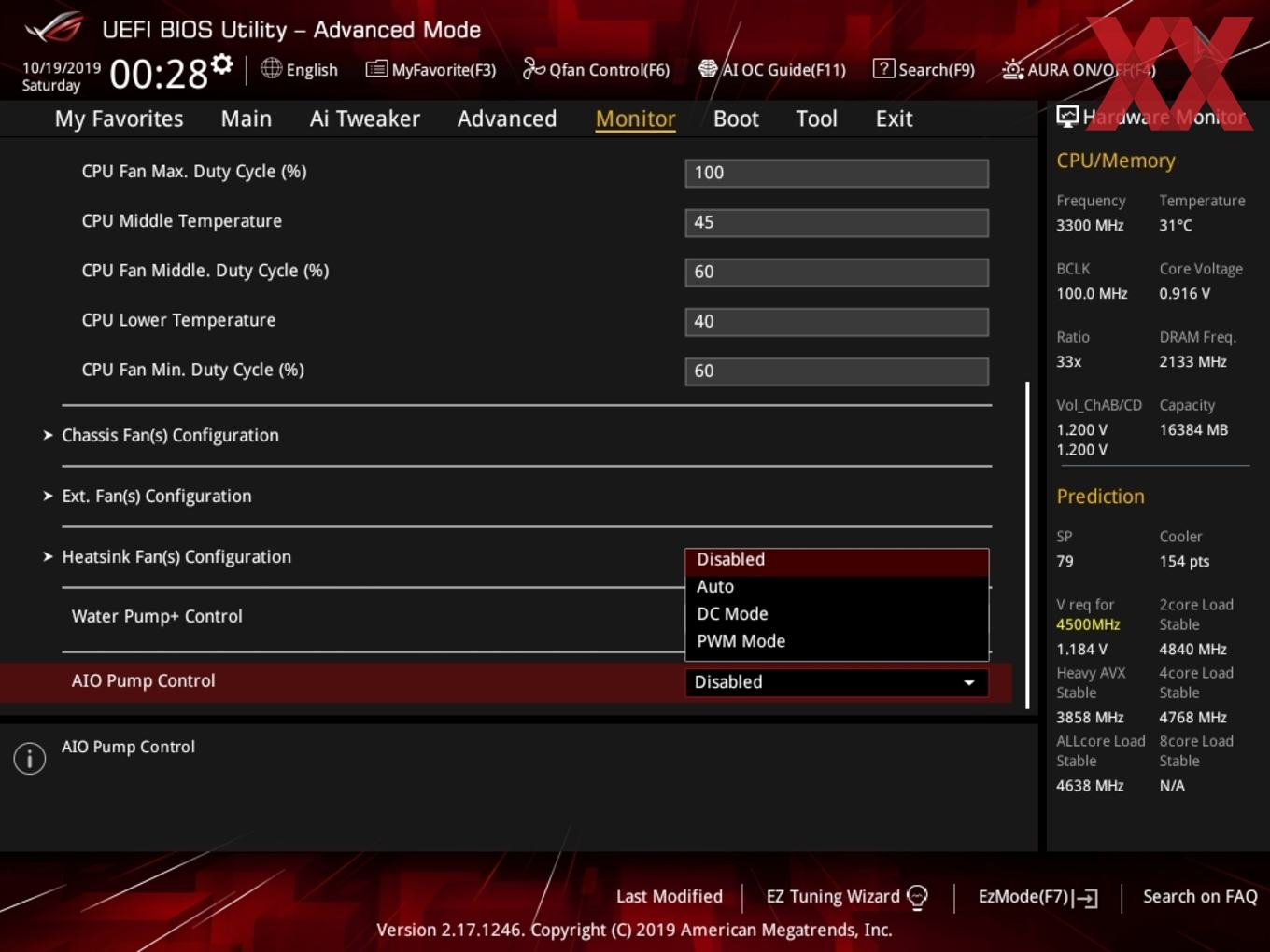Open Last Modified settings
Image resolution: width=1270 pixels, height=952 pixels.
coord(670,897)
